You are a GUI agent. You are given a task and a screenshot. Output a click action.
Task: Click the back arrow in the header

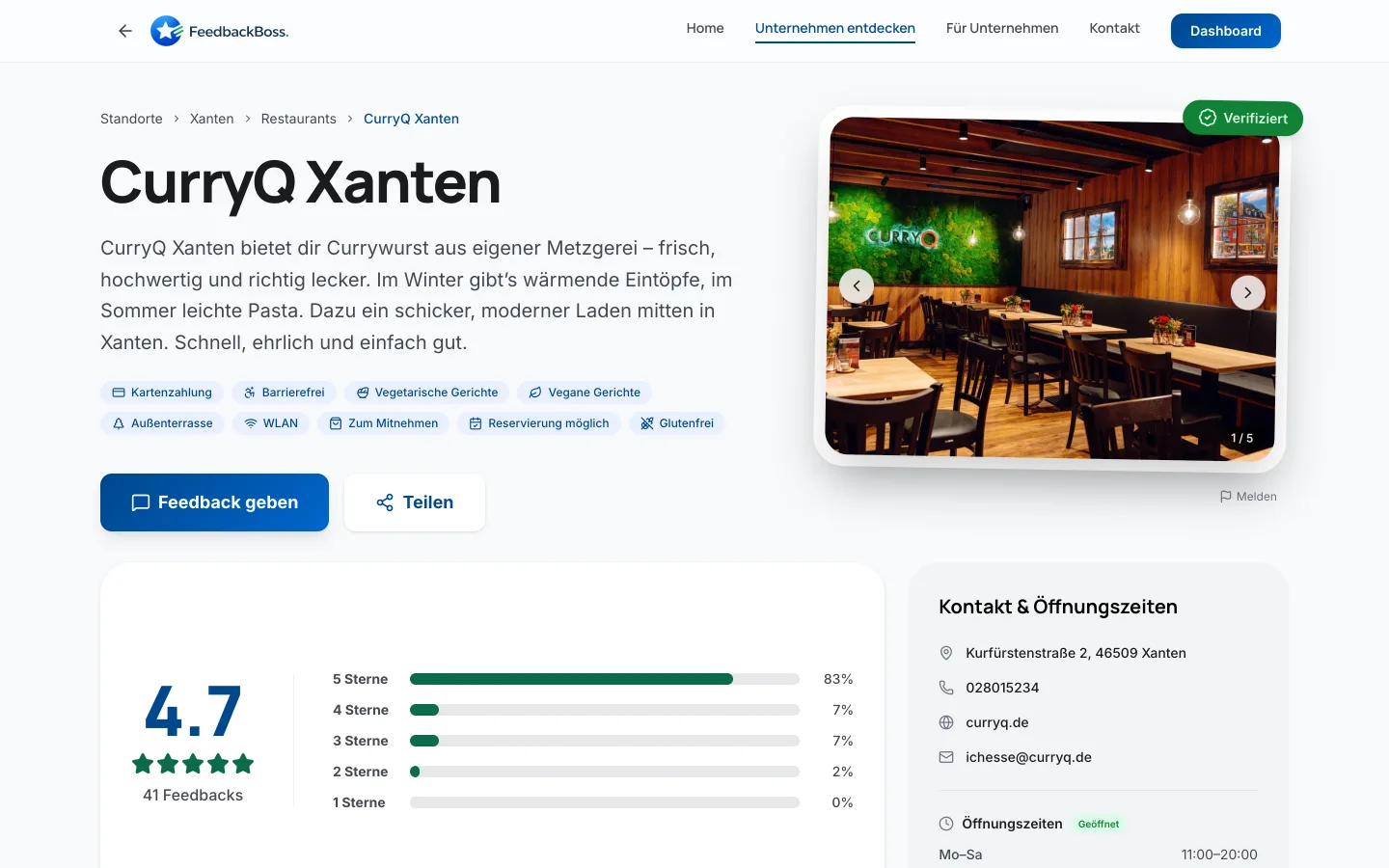pyautogui.click(x=125, y=31)
